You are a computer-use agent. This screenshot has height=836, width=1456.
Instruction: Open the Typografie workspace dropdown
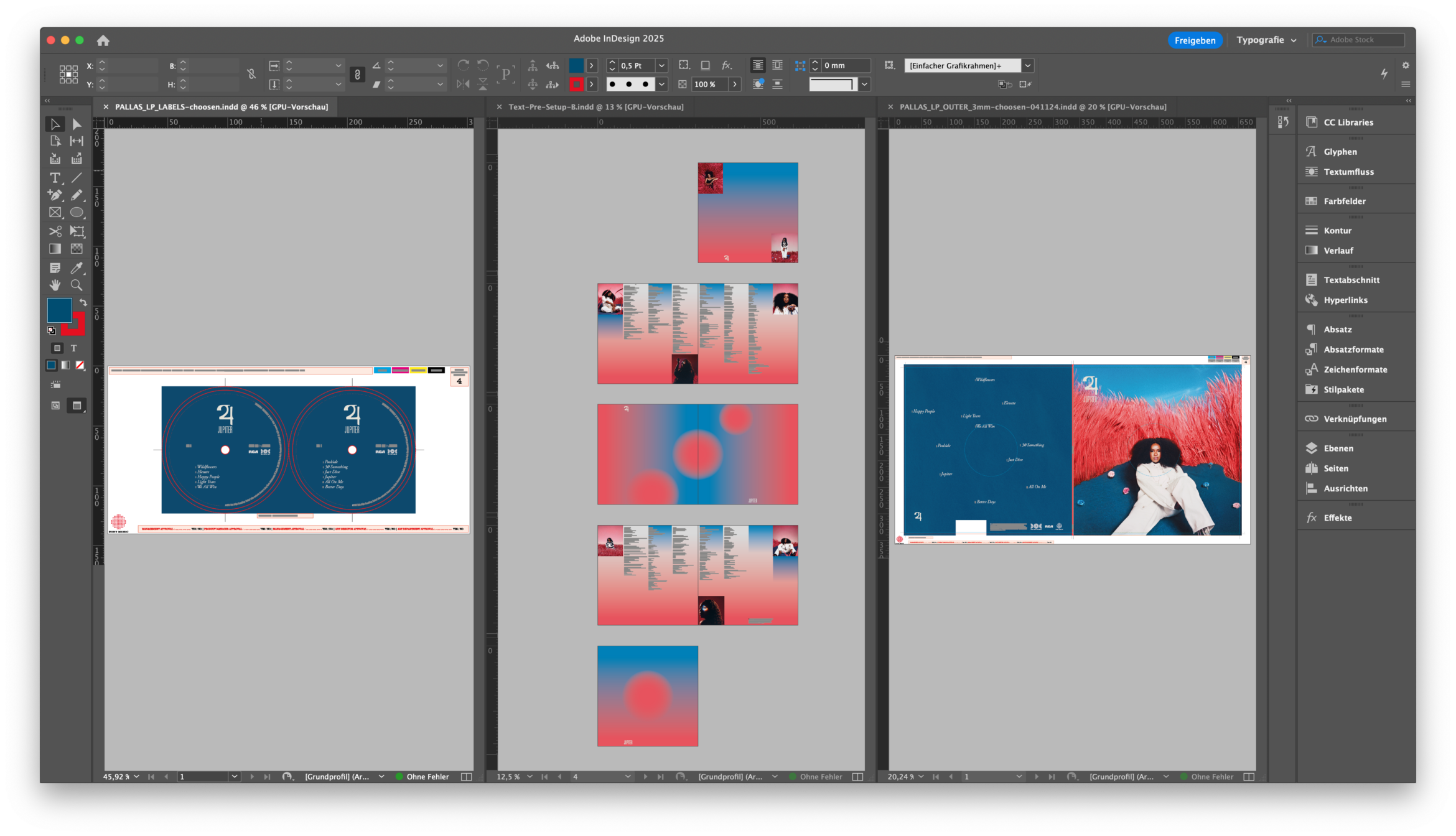click(x=1266, y=40)
